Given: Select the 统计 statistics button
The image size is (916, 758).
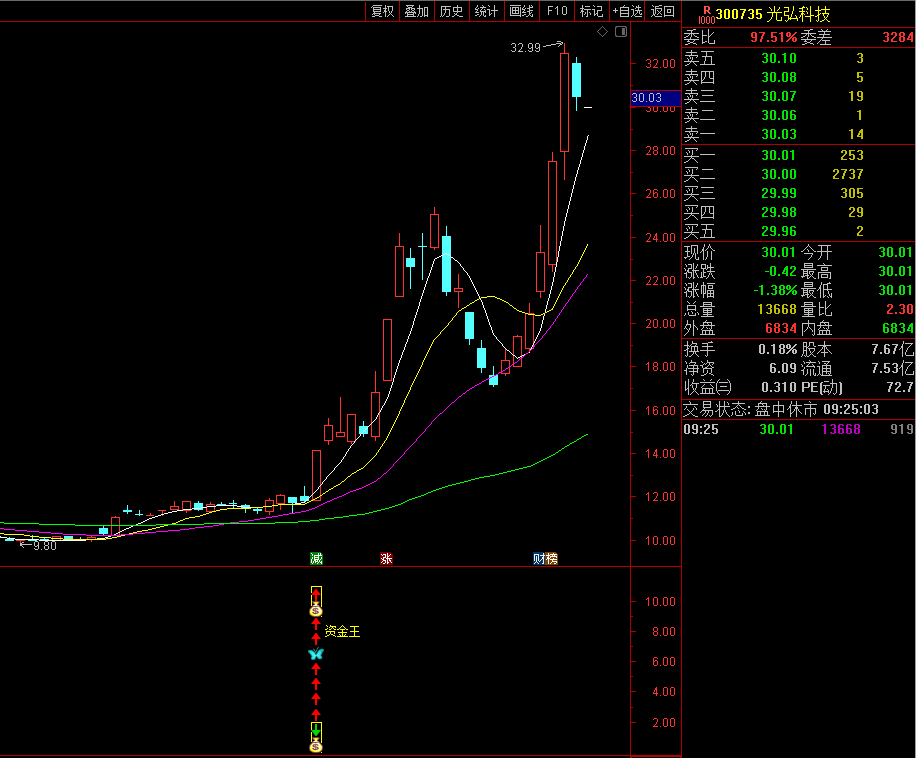Looking at the screenshot, I should point(486,11).
